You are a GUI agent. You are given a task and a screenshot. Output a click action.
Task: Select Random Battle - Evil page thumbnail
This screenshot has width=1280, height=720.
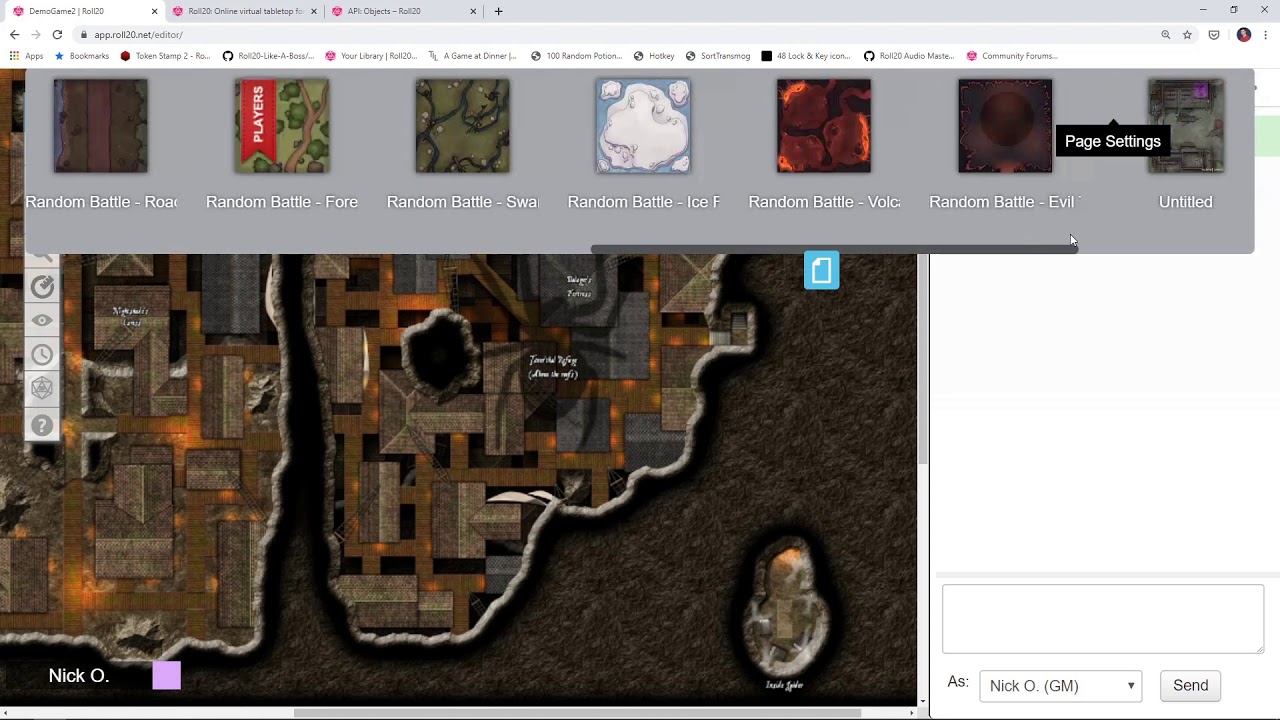coord(1005,126)
